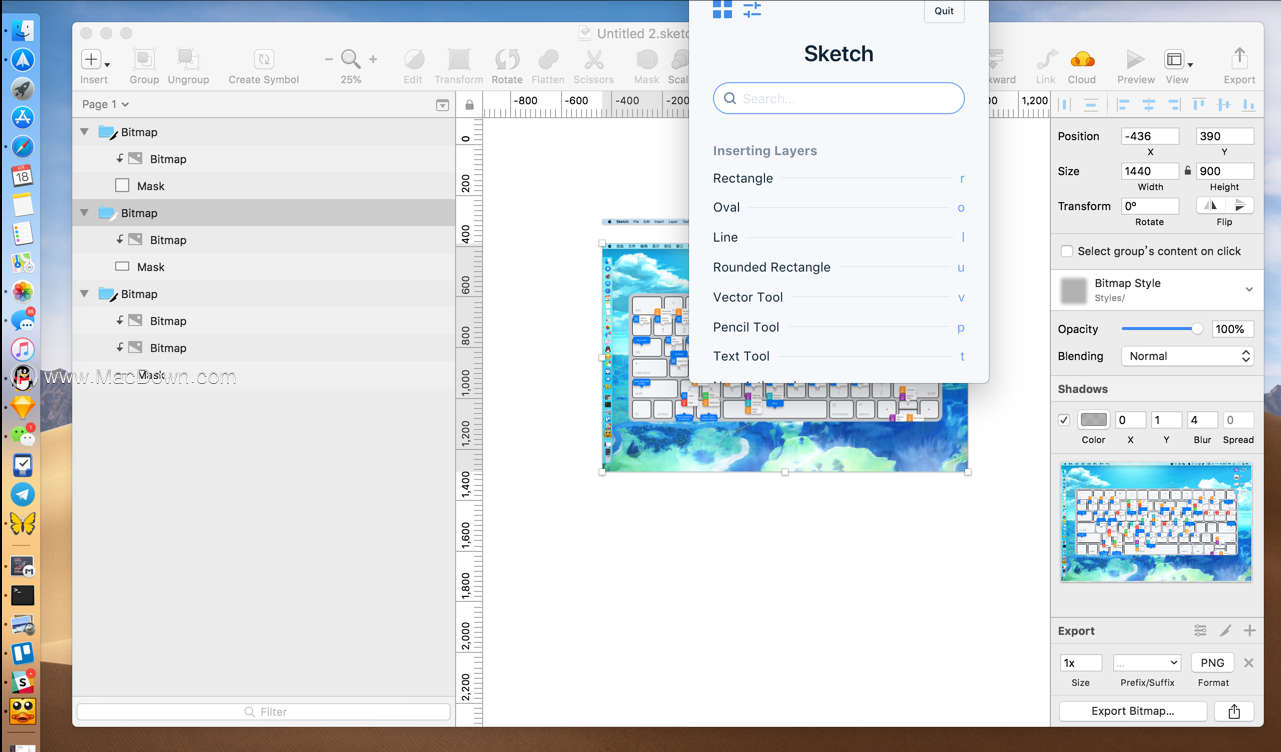This screenshot has height=752, width=1281.
Task: Click the grid icon in the Sketch popup
Action: (722, 10)
